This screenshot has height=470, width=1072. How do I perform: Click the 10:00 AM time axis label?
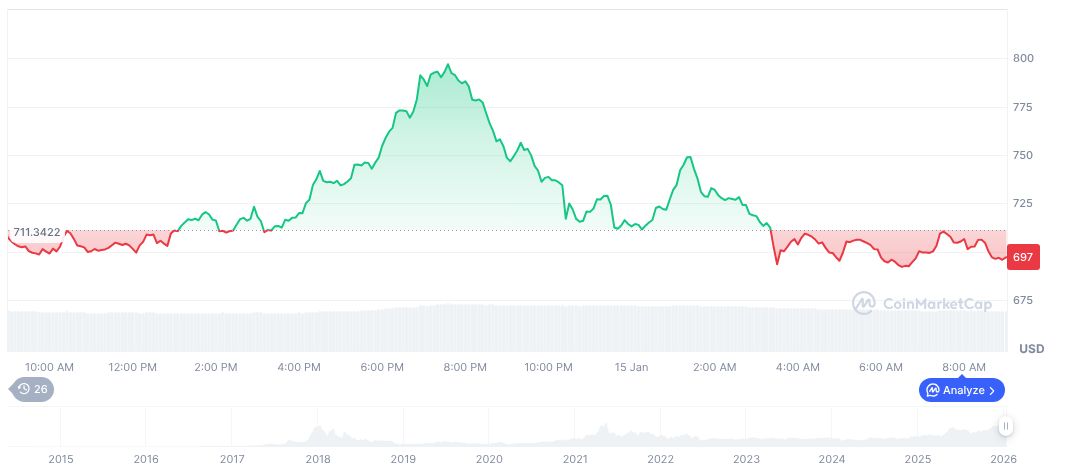(x=49, y=367)
